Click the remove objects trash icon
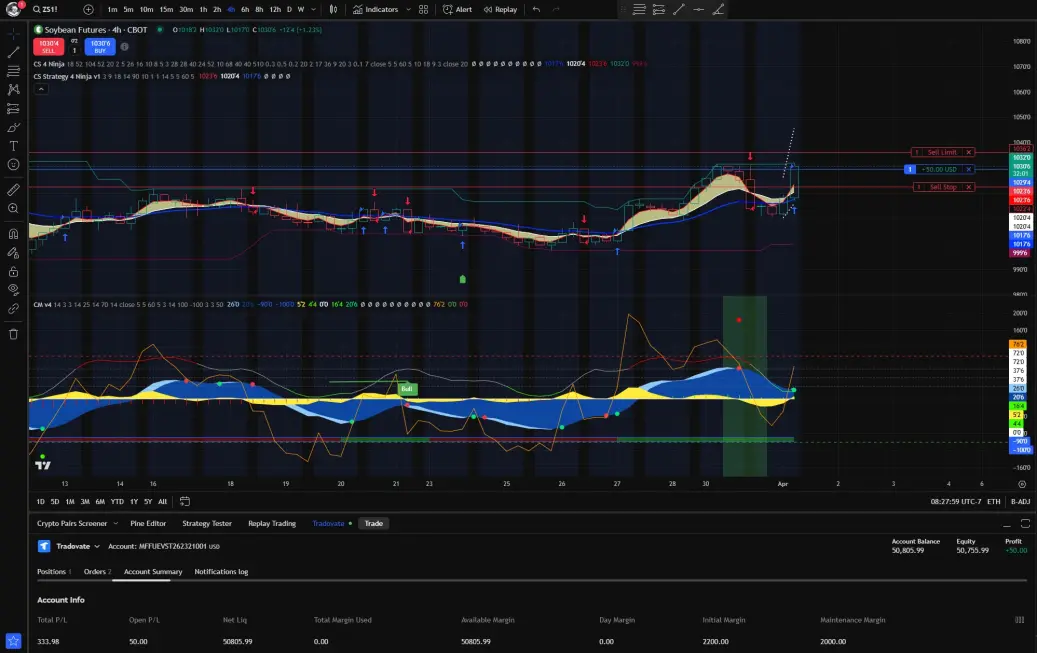Screen dimensions: 1037x653 pyautogui.click(x=13, y=334)
